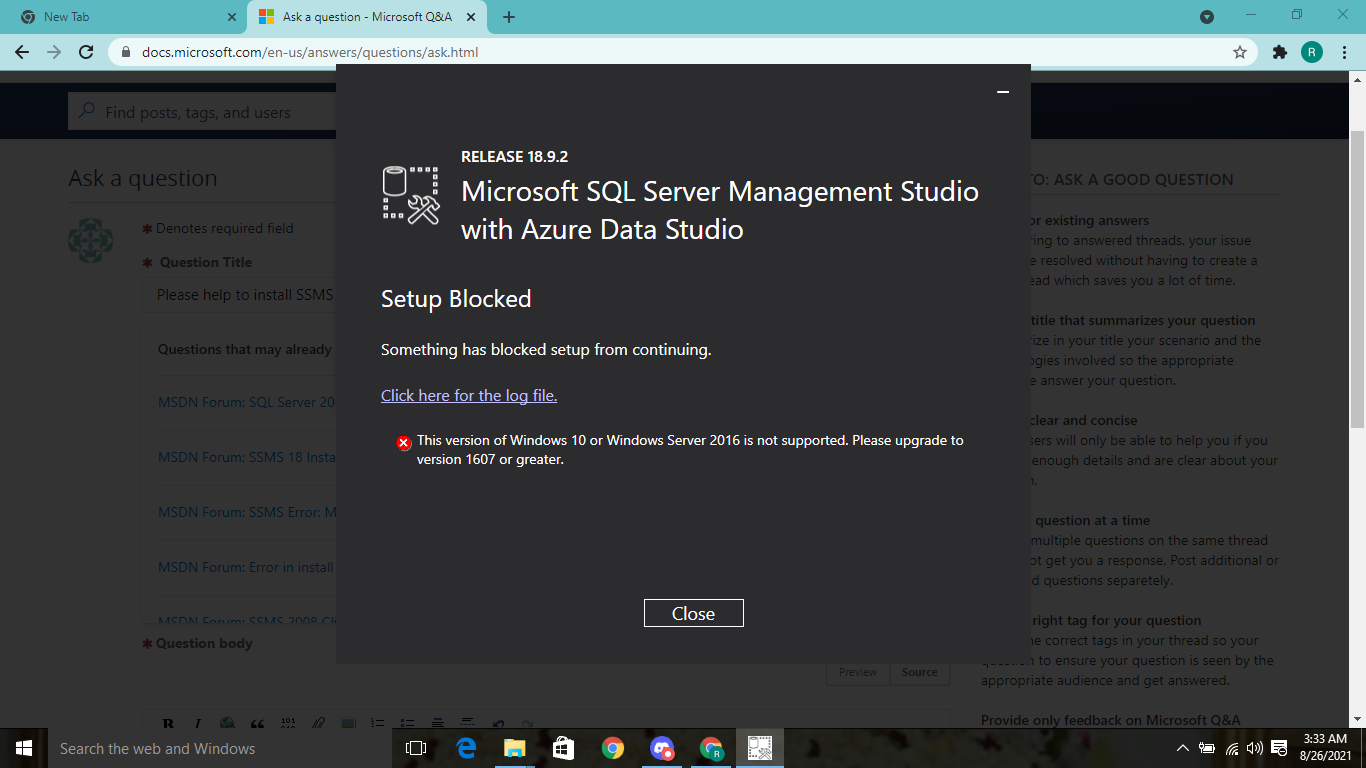Insert an image into the question body

click(348, 723)
